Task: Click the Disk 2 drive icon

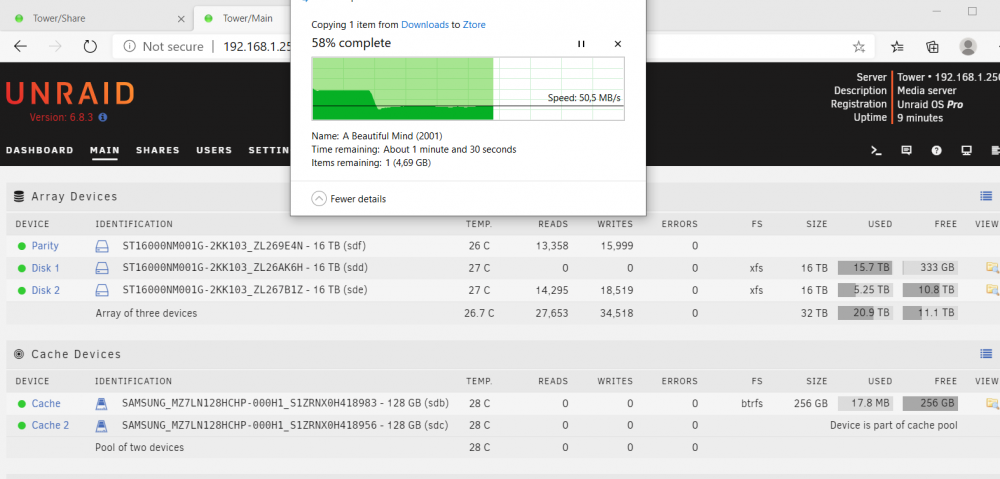Action: coord(103,290)
